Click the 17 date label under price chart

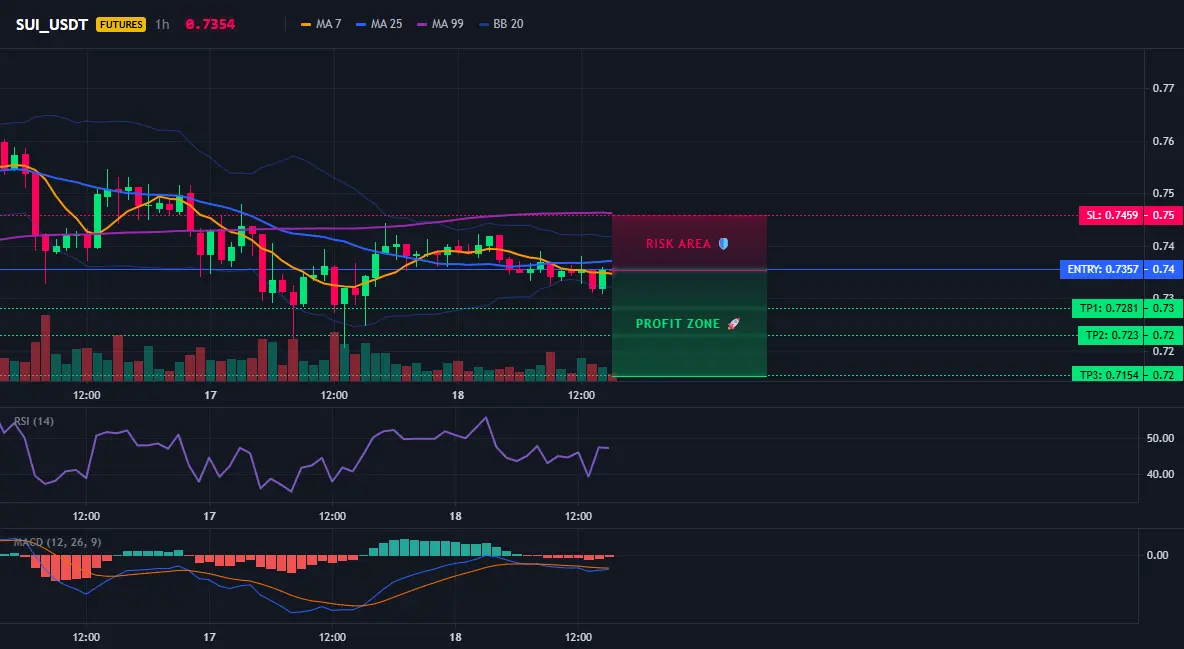(210, 395)
